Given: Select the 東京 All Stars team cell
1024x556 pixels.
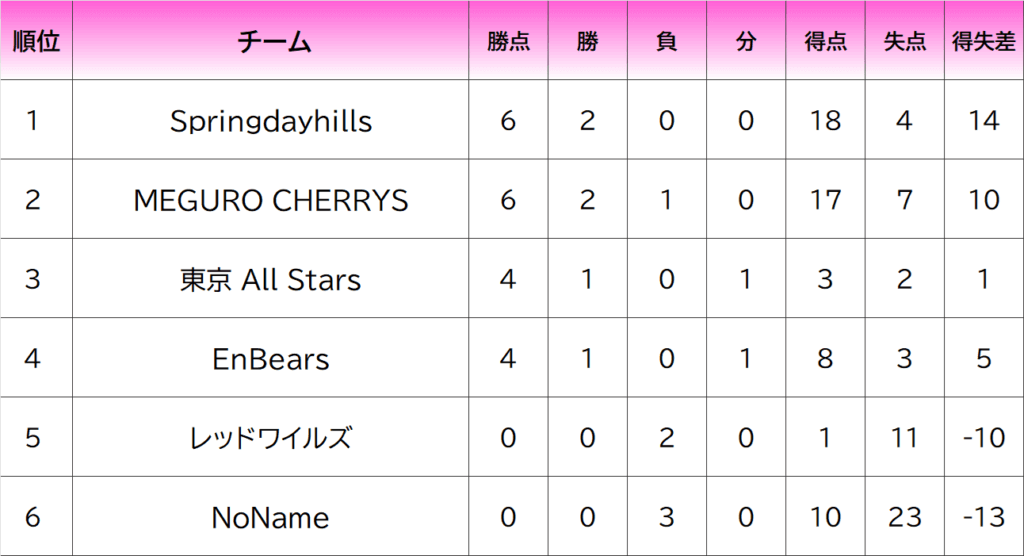Looking at the screenshot, I should point(271,279).
